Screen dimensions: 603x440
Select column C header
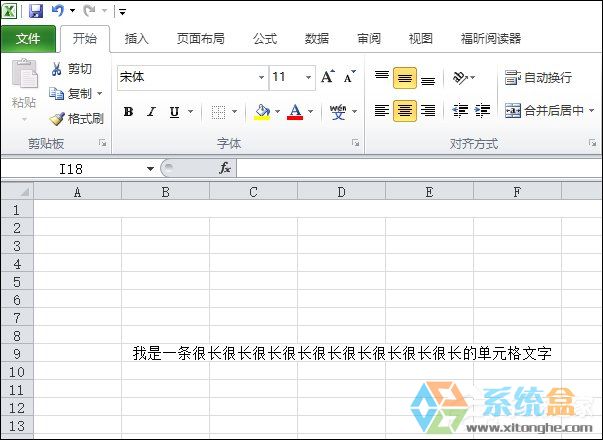253,192
